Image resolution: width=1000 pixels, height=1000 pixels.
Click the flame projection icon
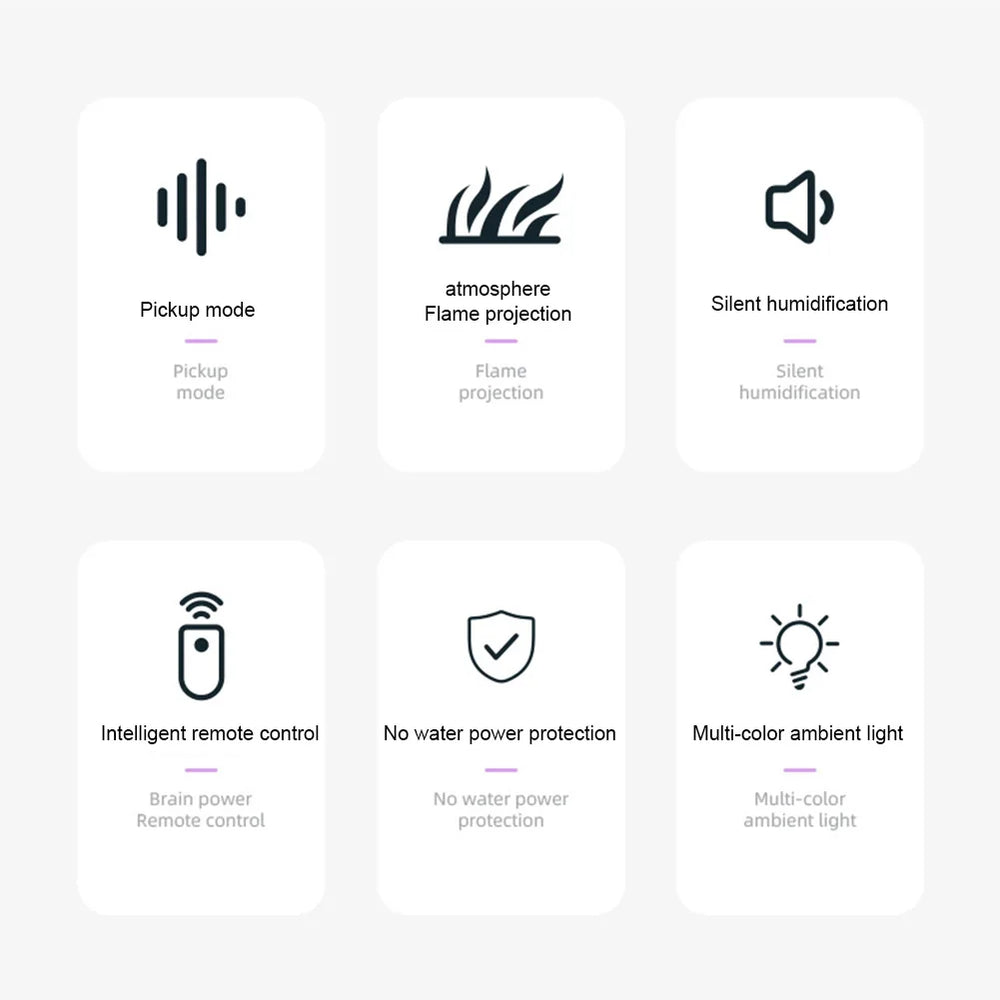pos(501,206)
